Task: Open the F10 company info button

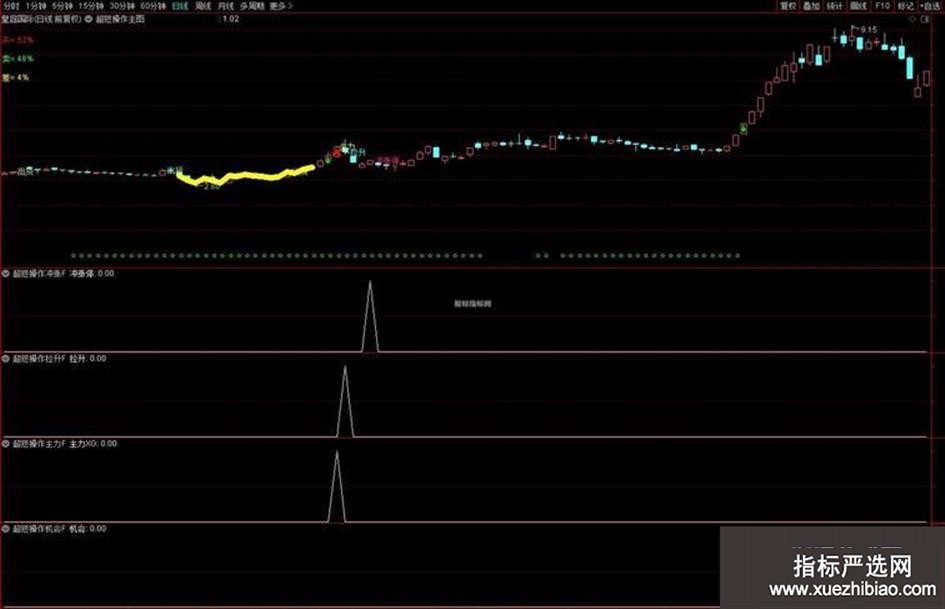Action: coord(882,6)
